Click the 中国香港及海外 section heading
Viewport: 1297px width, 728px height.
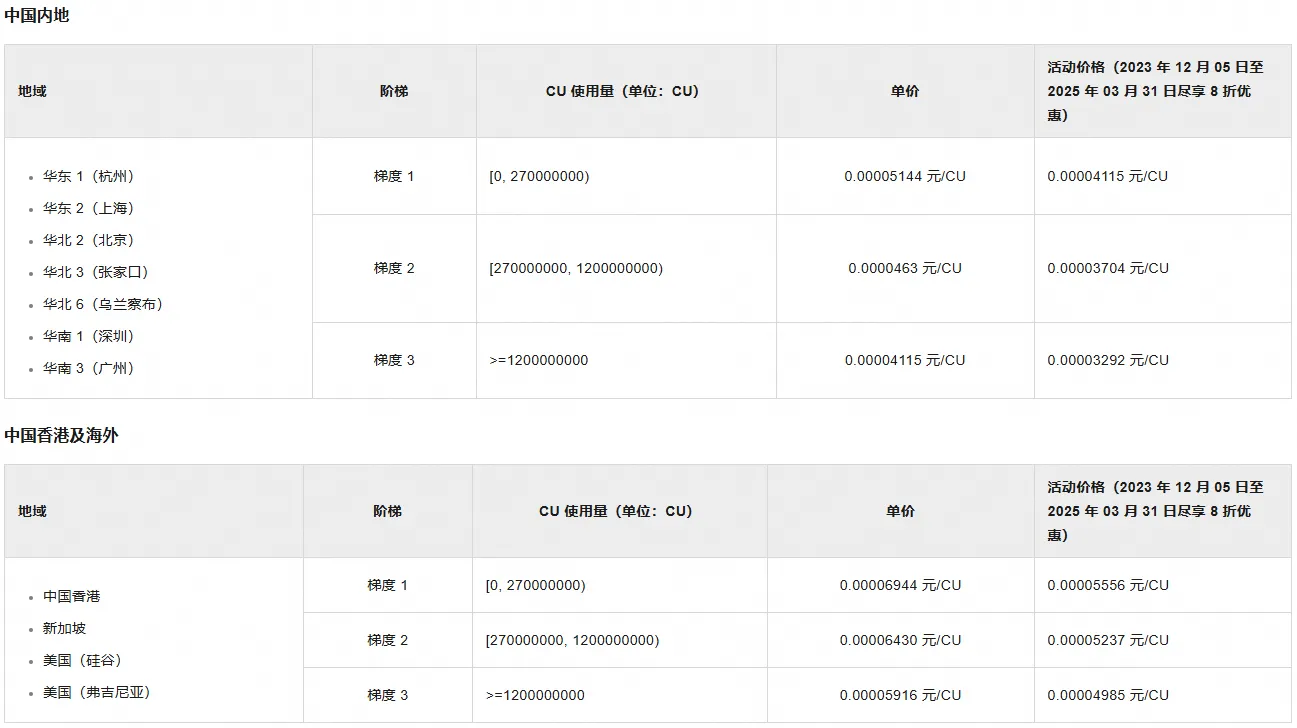click(x=61, y=436)
